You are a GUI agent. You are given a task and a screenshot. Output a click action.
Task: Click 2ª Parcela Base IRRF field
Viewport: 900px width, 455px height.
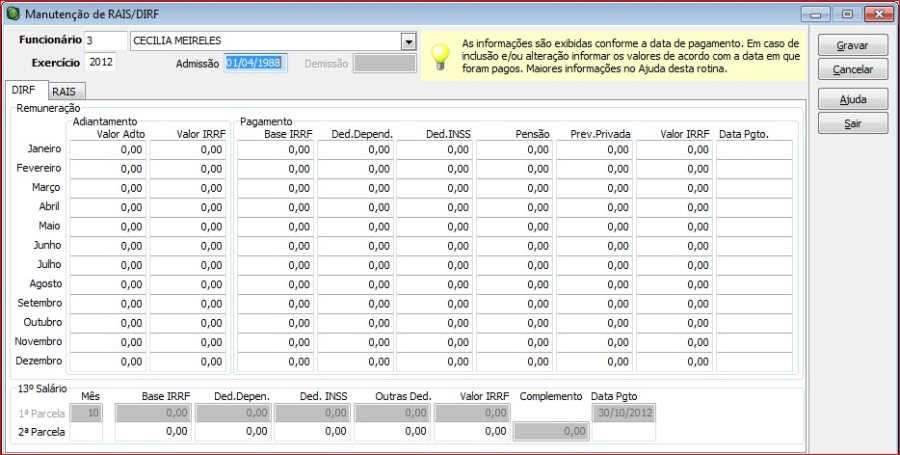153,432
